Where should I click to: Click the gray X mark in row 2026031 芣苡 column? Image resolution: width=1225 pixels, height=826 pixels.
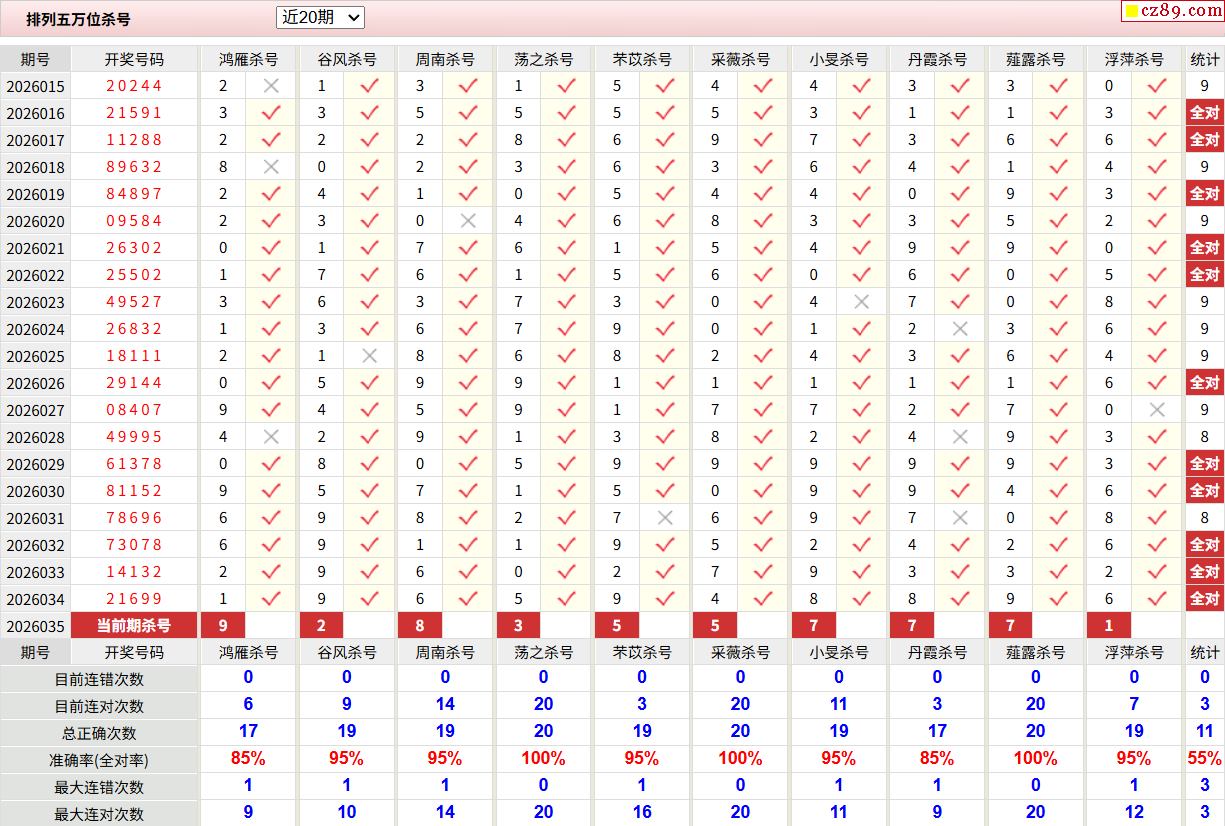coord(665,518)
